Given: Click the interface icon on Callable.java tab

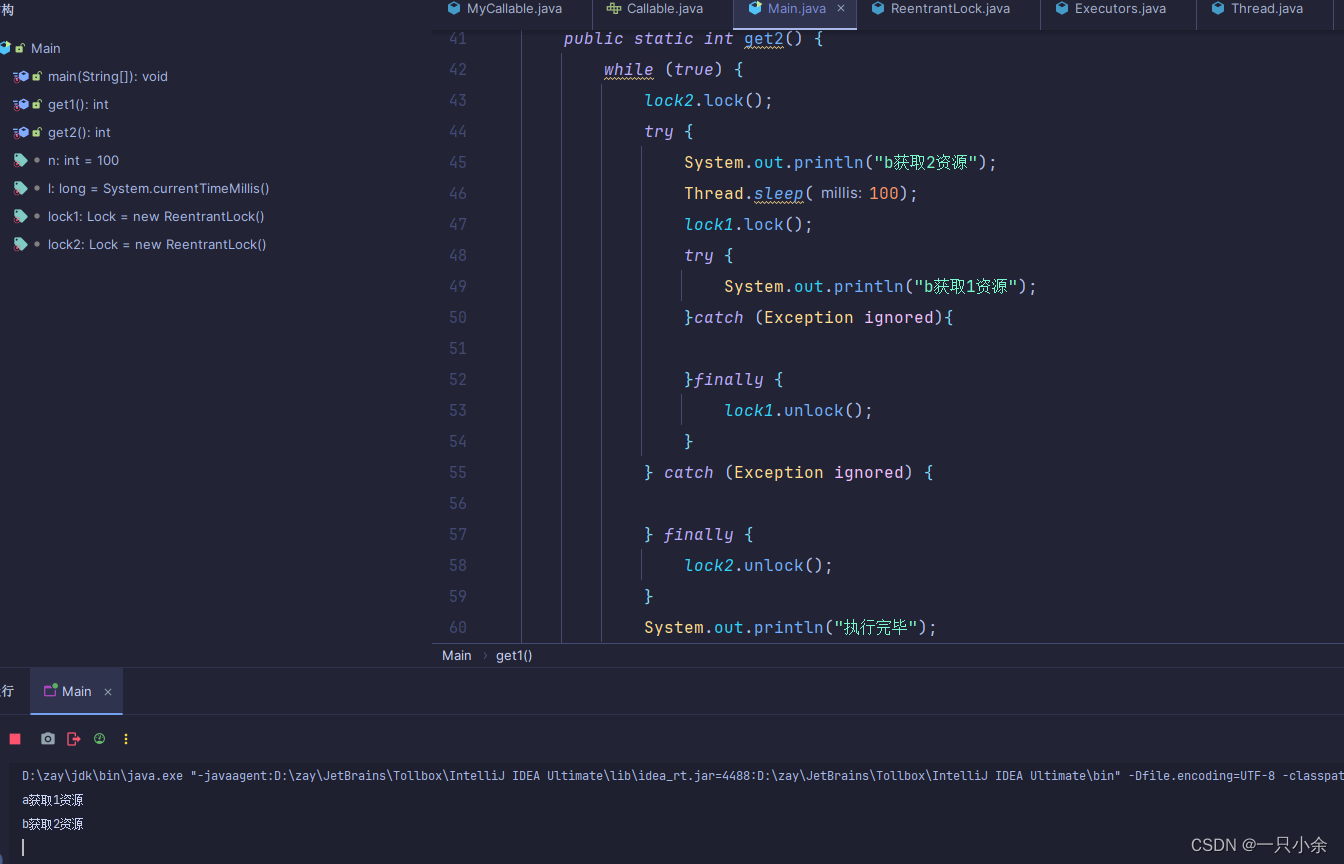Looking at the screenshot, I should coord(614,8).
